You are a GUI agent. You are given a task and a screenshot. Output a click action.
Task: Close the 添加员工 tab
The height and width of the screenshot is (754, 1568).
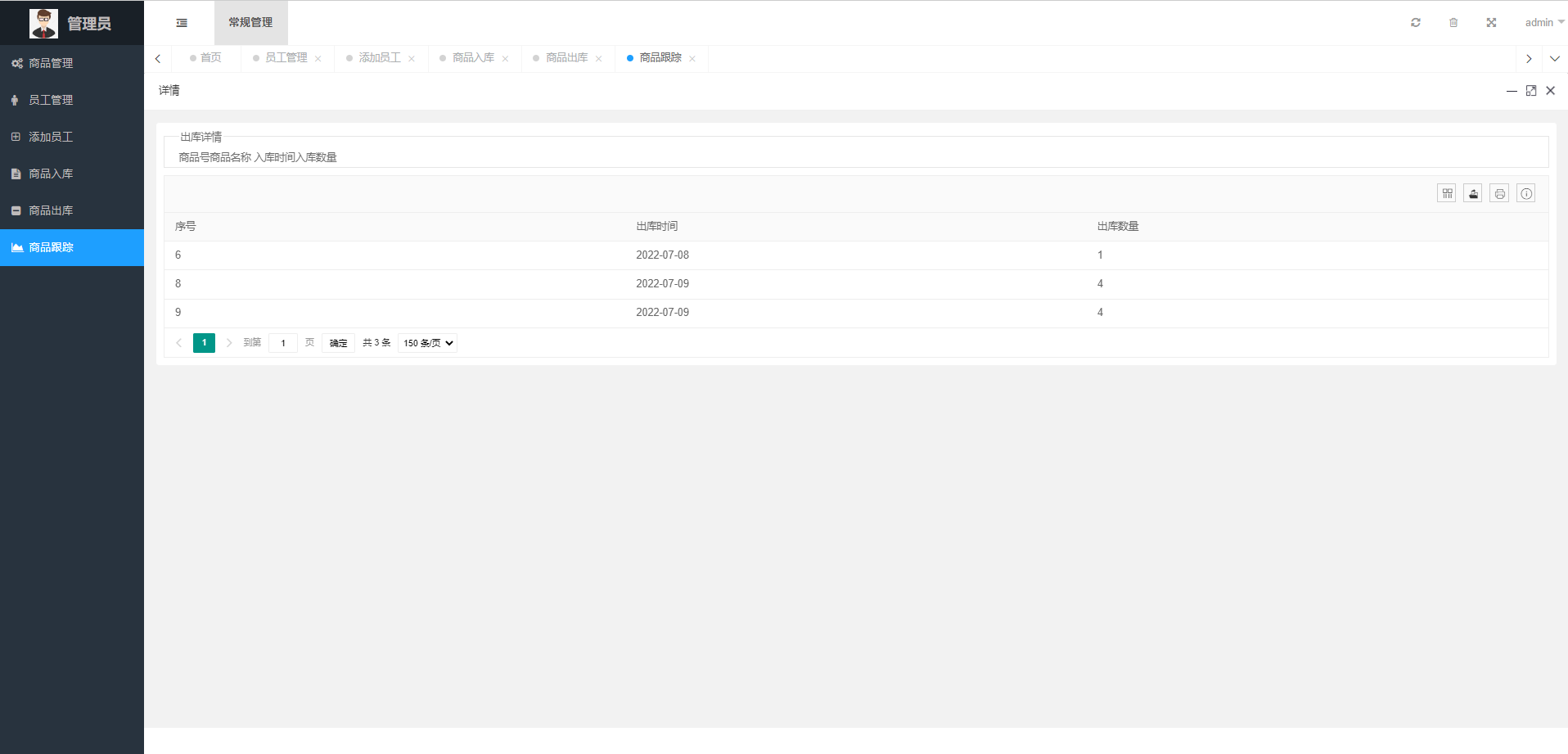tap(412, 58)
